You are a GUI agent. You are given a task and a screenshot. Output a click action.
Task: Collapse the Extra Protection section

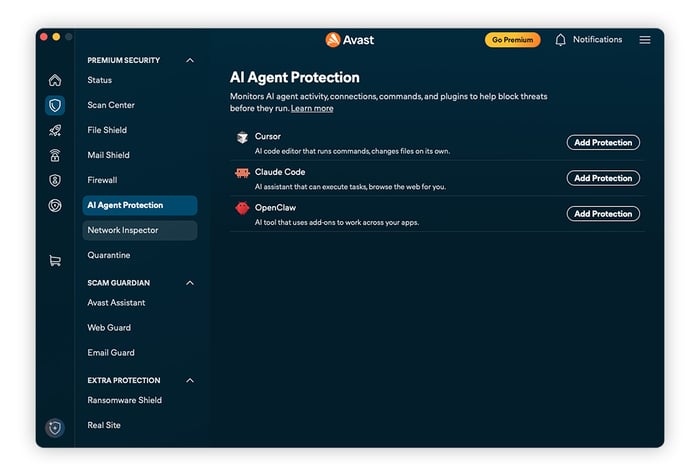[x=190, y=380]
